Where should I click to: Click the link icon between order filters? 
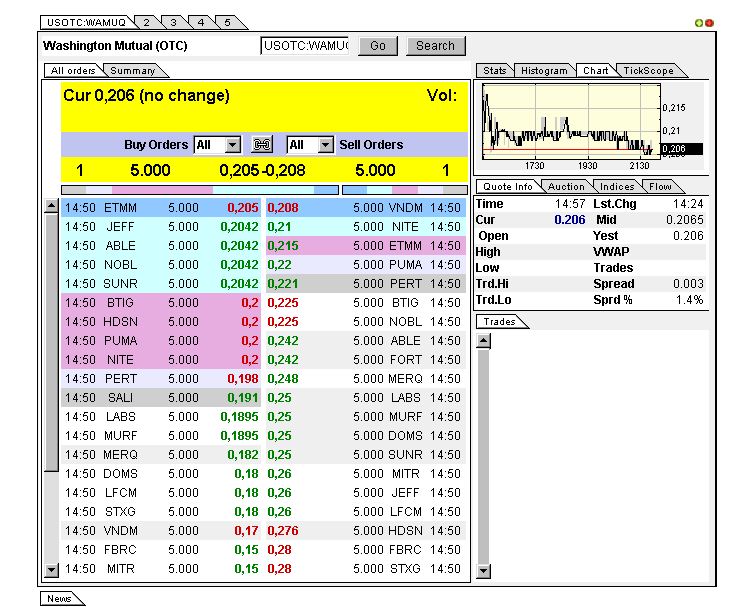(262, 144)
